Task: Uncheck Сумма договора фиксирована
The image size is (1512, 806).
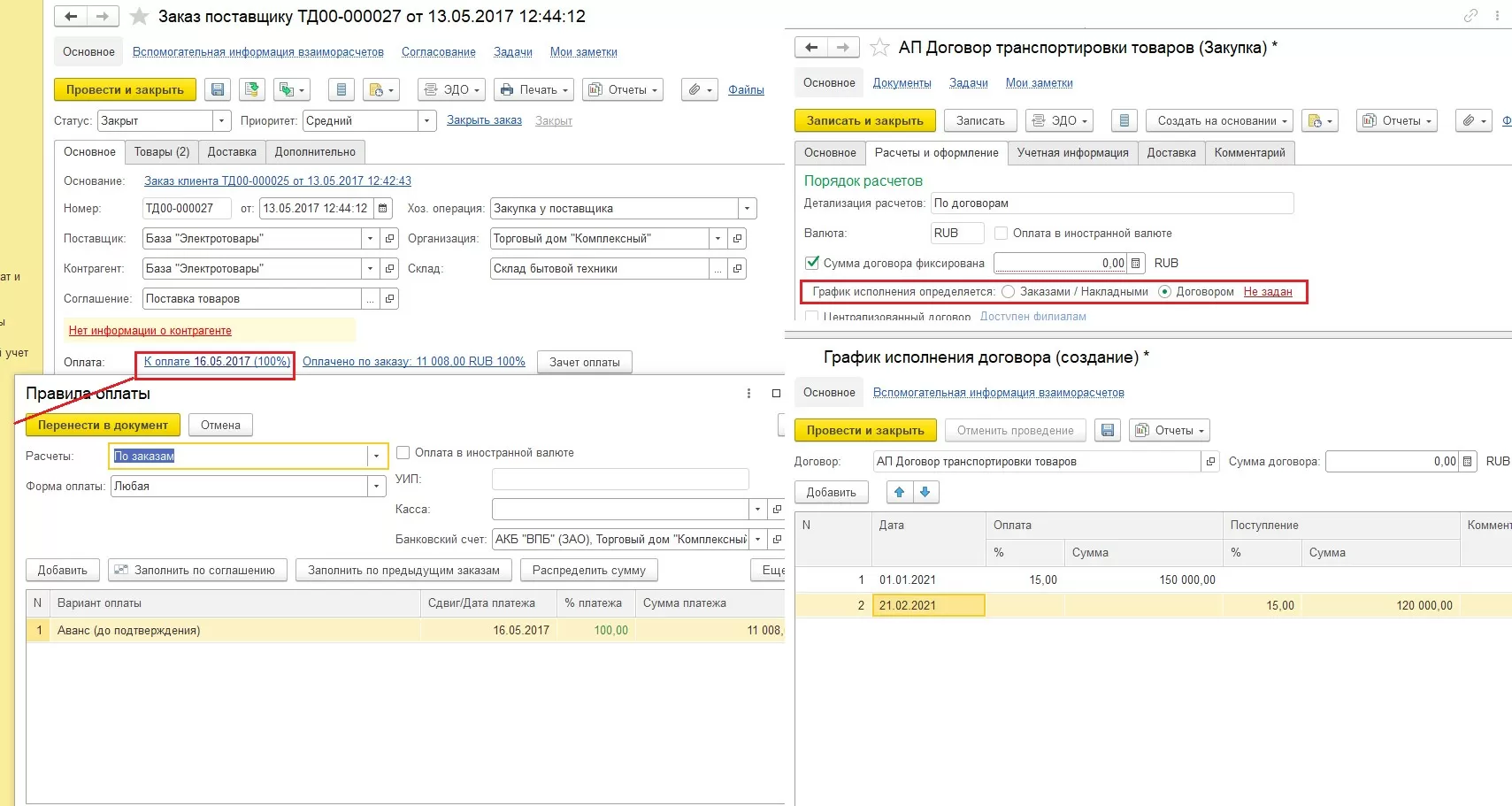Action: pyautogui.click(x=812, y=264)
